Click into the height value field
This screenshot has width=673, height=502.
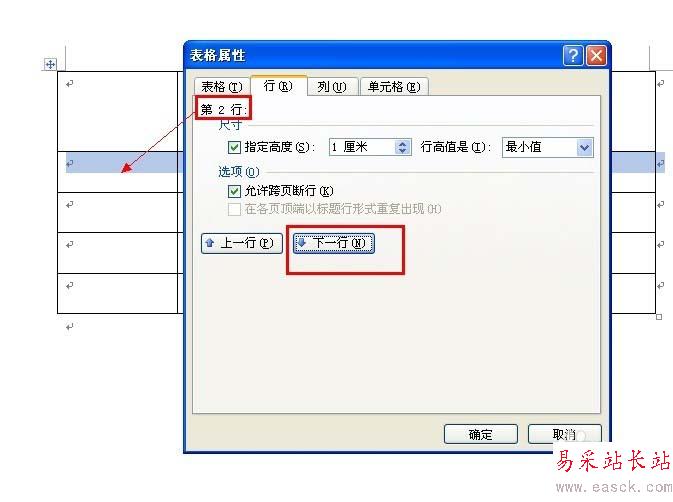[x=362, y=147]
